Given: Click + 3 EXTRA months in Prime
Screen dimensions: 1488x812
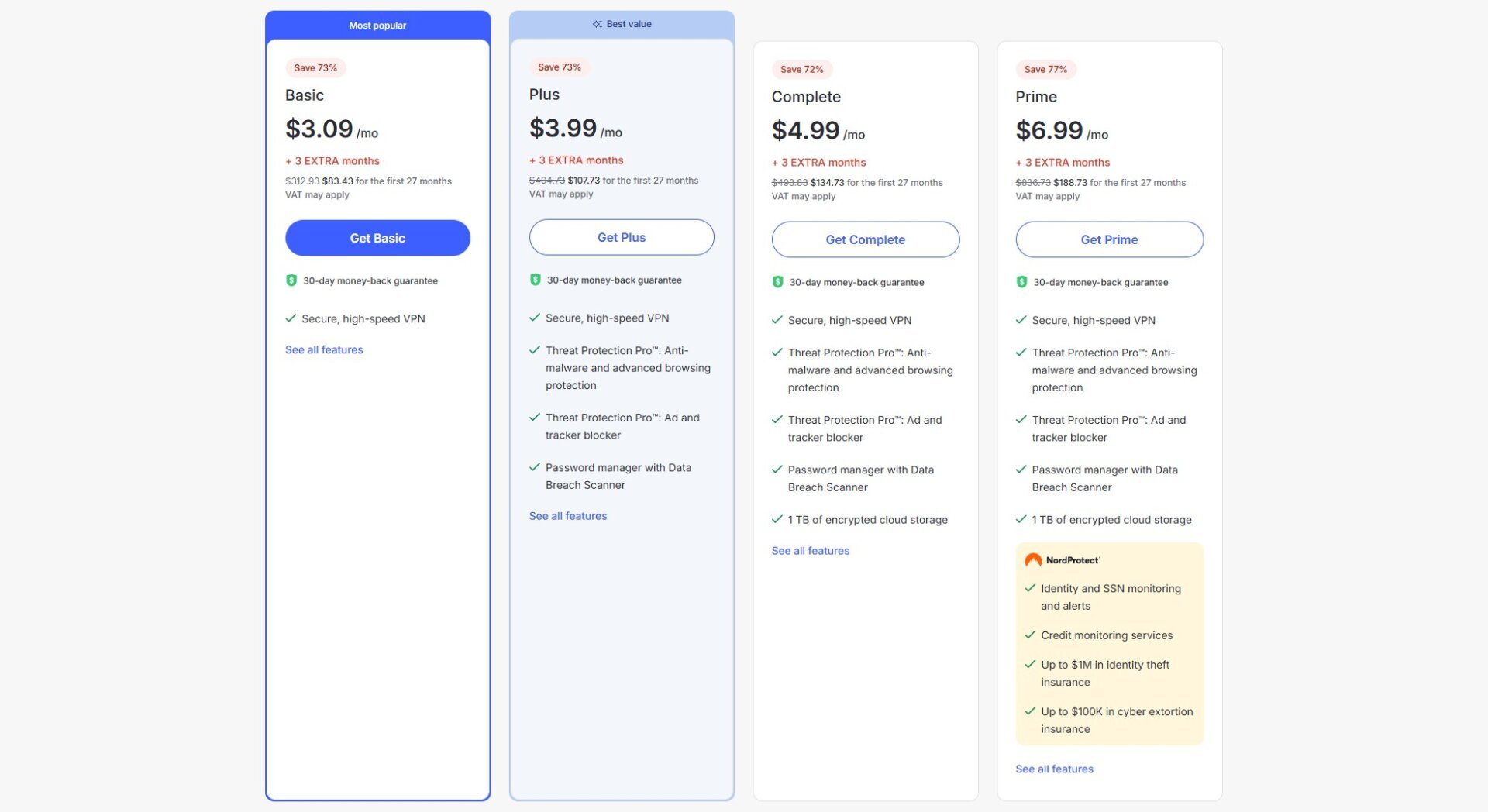Looking at the screenshot, I should point(1063,163).
